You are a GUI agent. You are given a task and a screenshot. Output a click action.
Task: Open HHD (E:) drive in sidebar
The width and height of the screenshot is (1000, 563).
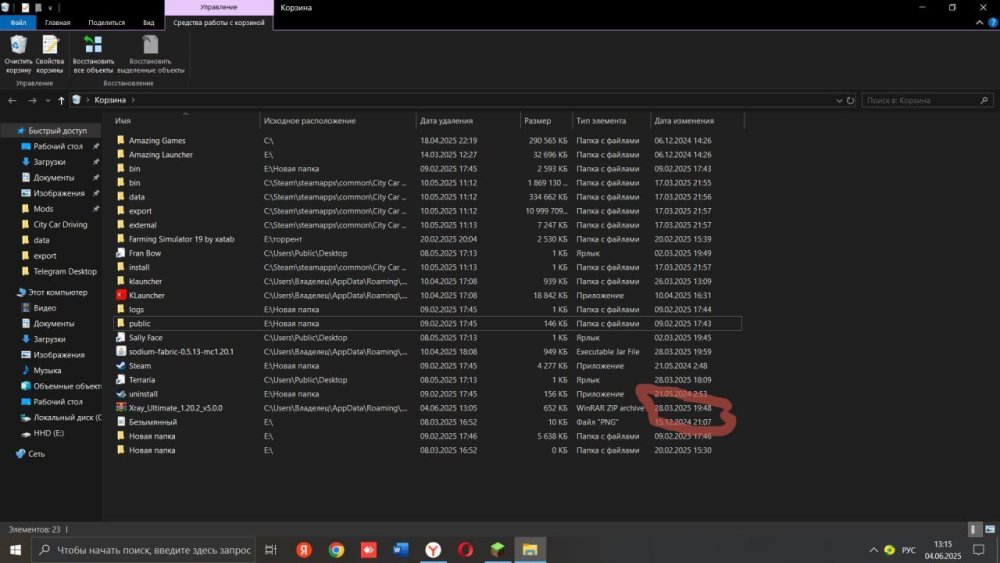pyautogui.click(x=48, y=434)
